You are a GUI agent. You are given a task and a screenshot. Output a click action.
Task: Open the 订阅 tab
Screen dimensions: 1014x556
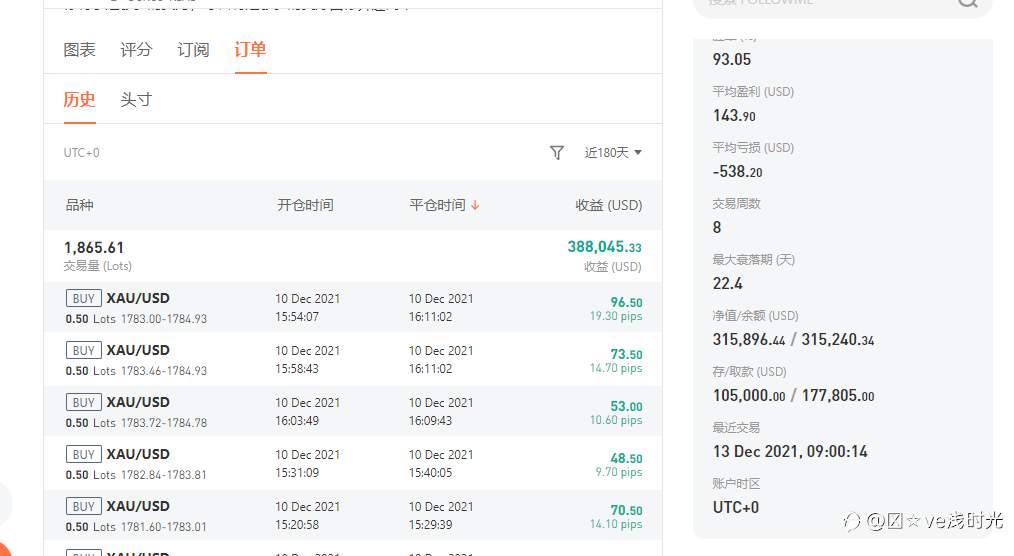pos(193,49)
